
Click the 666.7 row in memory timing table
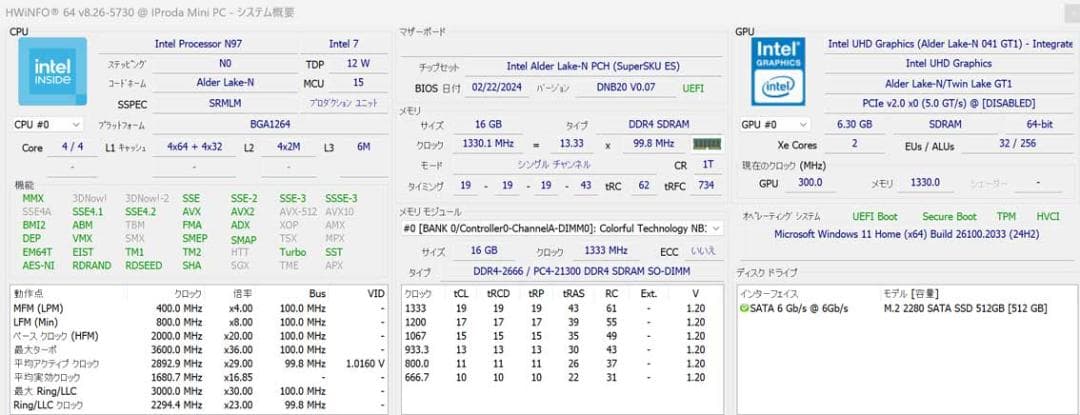point(561,377)
